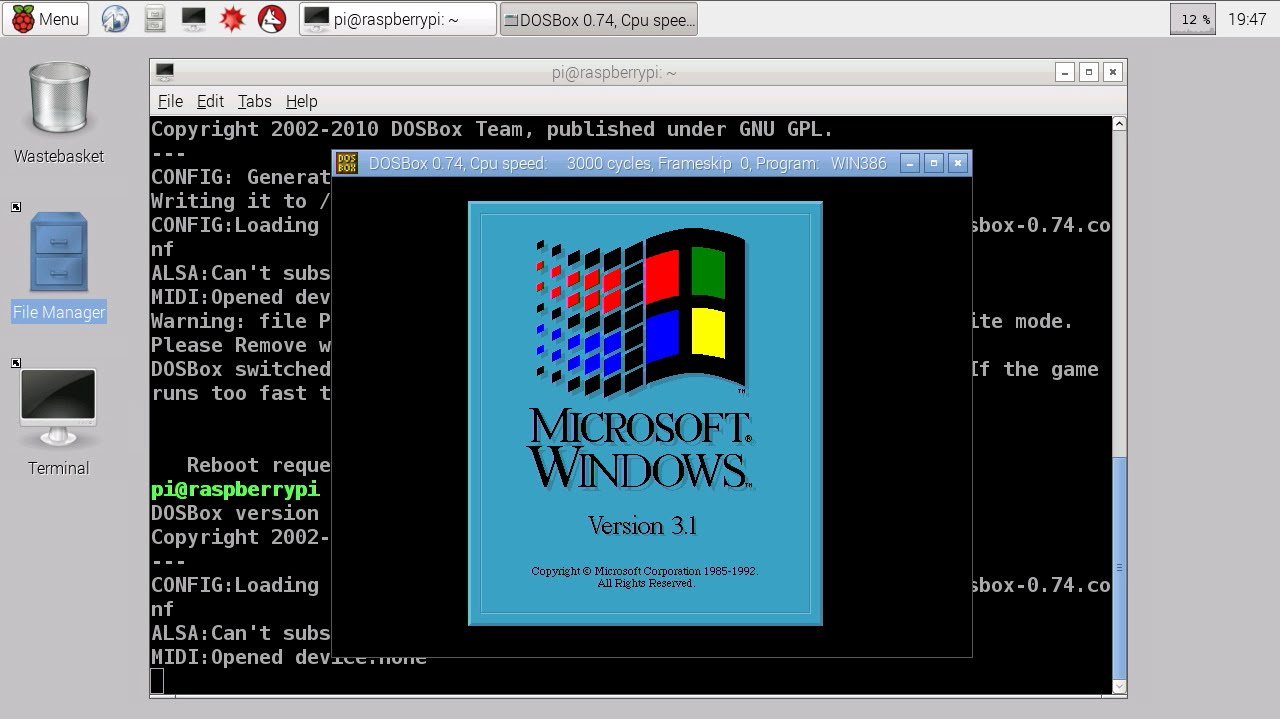Screen dimensions: 1280x719
Task: Click the "Writing it to /" terminal line
Action: pyautogui.click(x=240, y=201)
